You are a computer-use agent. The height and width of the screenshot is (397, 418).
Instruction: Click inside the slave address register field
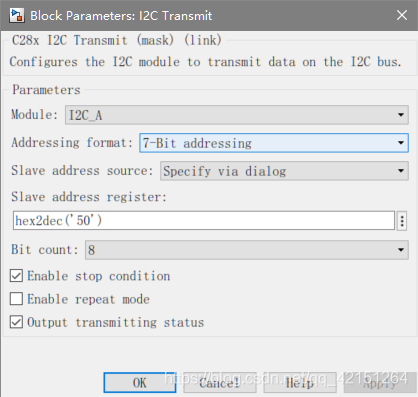(x=204, y=221)
